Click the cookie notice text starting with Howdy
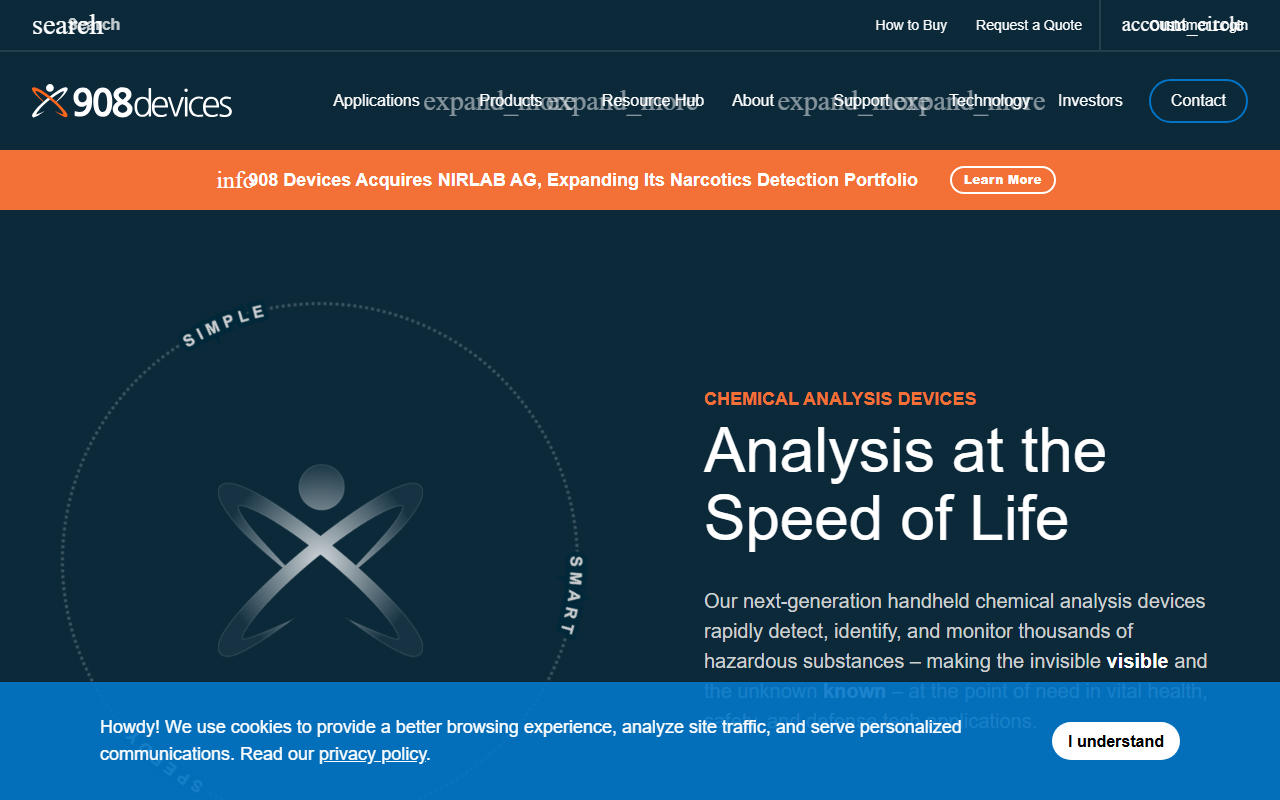Screen dimensions: 1280x800 click(x=531, y=740)
